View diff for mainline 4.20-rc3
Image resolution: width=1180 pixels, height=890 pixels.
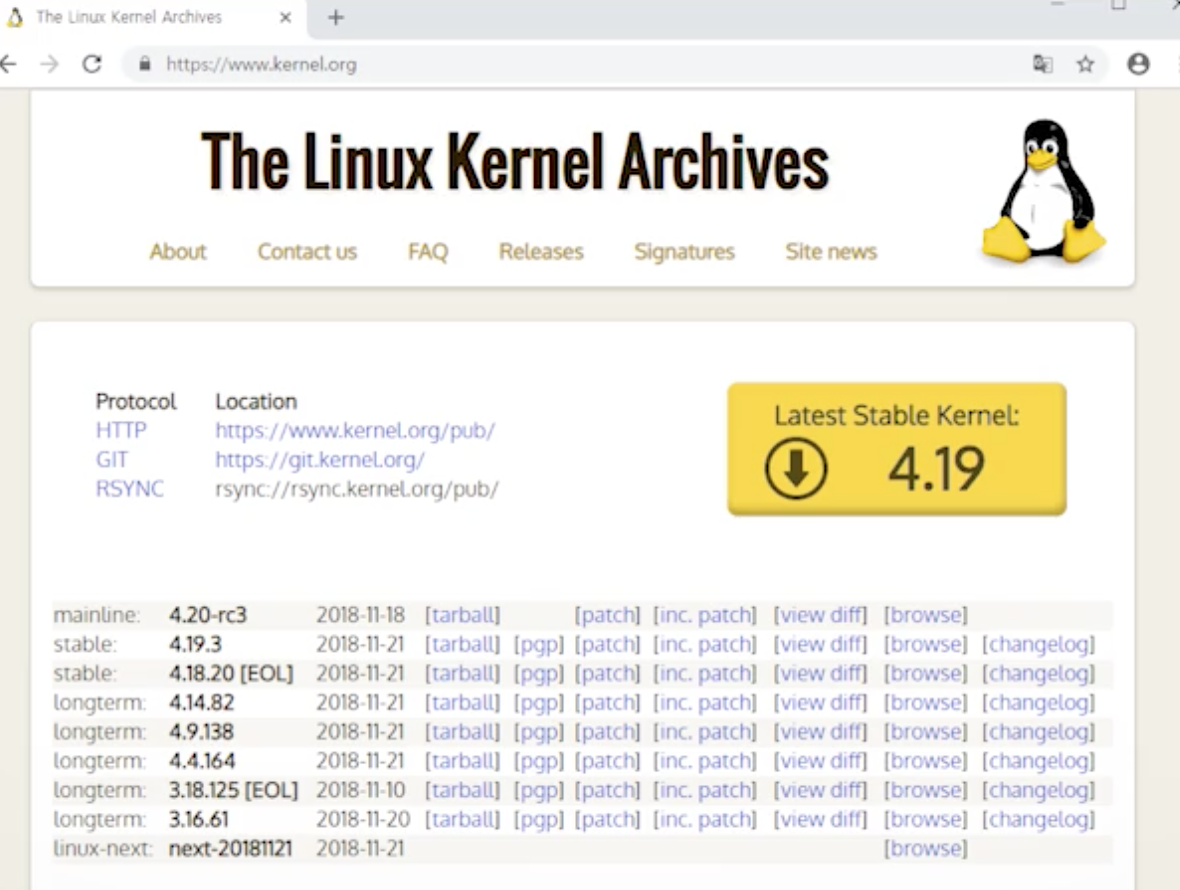(x=820, y=615)
